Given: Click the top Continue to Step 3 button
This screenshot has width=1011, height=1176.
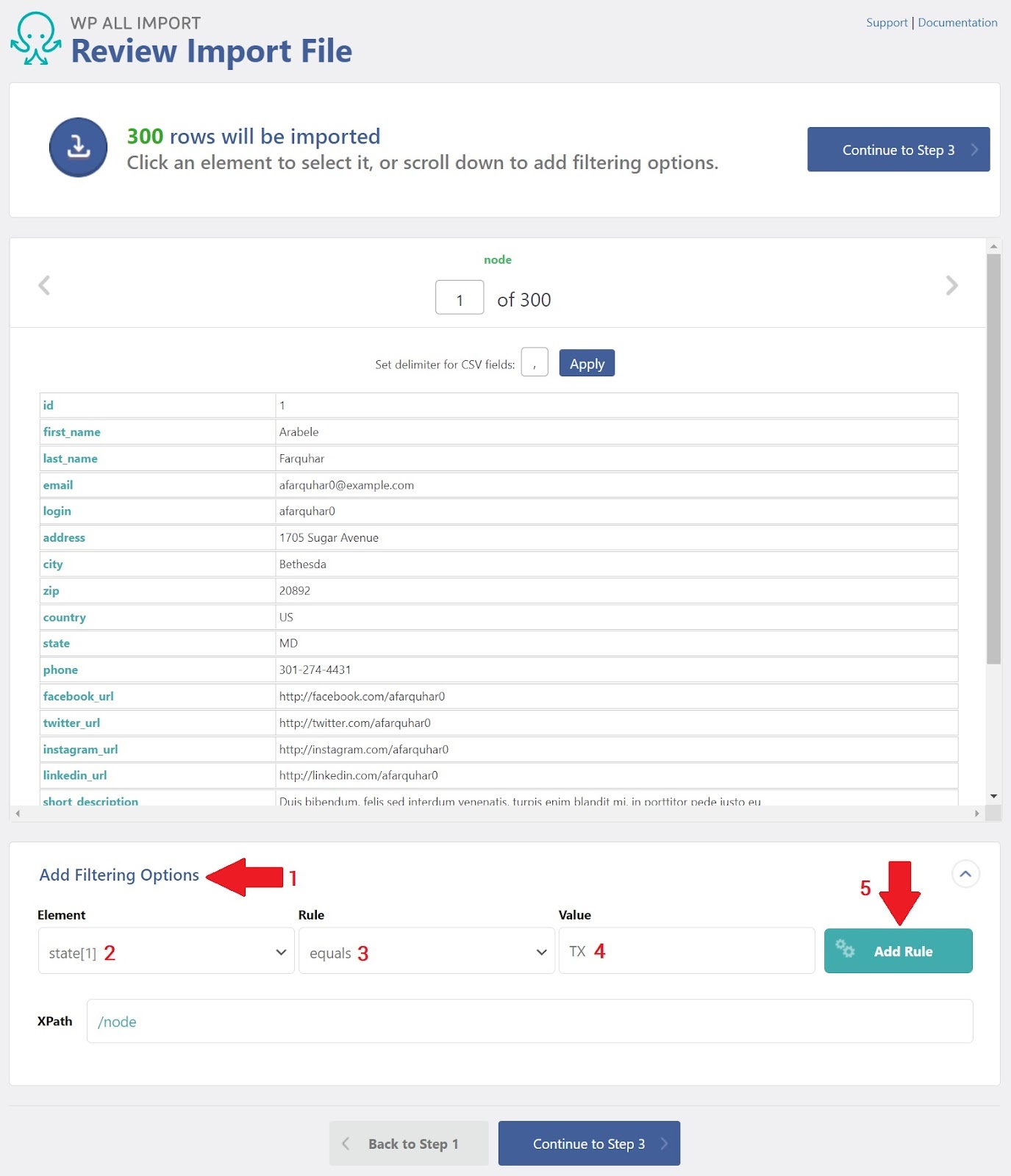Looking at the screenshot, I should point(899,149).
